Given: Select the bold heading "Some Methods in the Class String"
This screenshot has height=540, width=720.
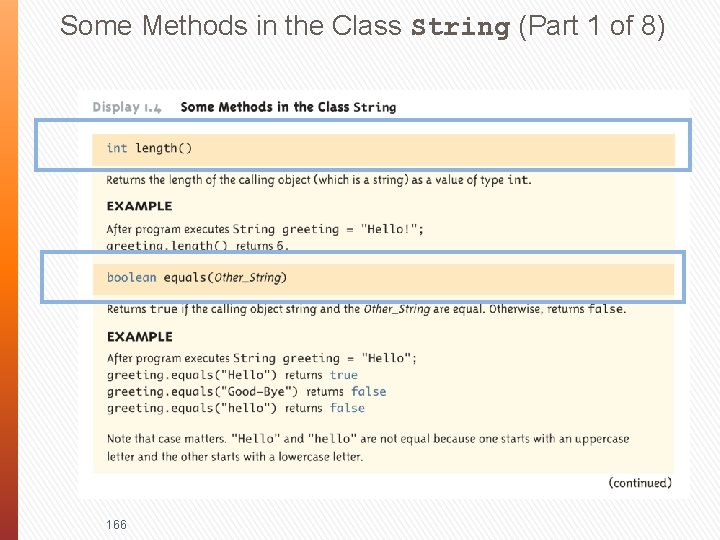Looking at the screenshot, I should tap(288, 107).
